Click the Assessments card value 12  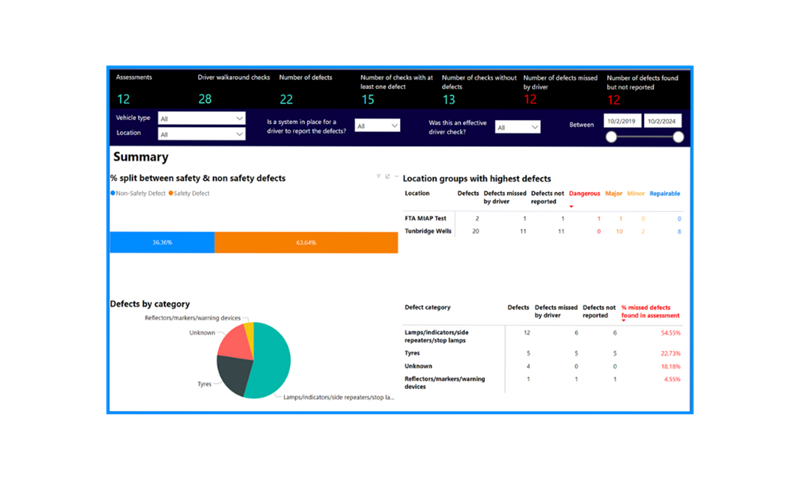pos(123,99)
